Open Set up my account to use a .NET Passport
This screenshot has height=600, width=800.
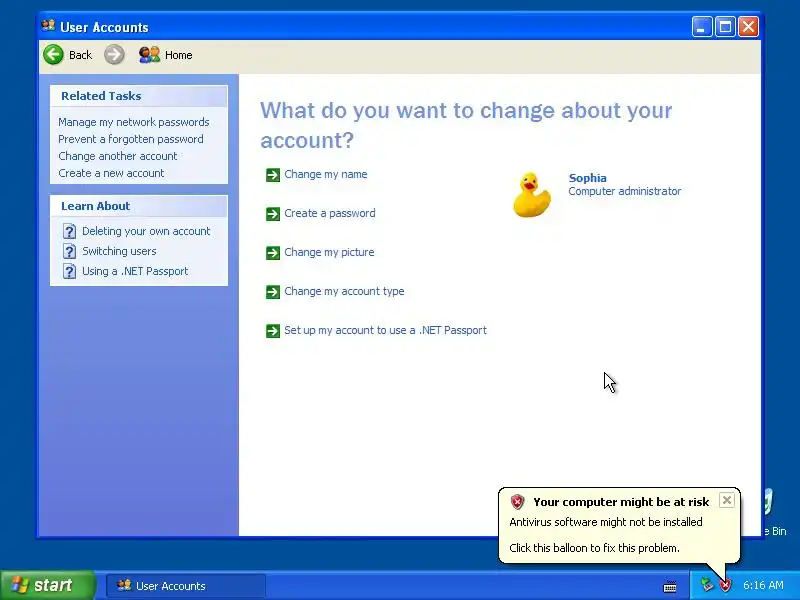385,330
